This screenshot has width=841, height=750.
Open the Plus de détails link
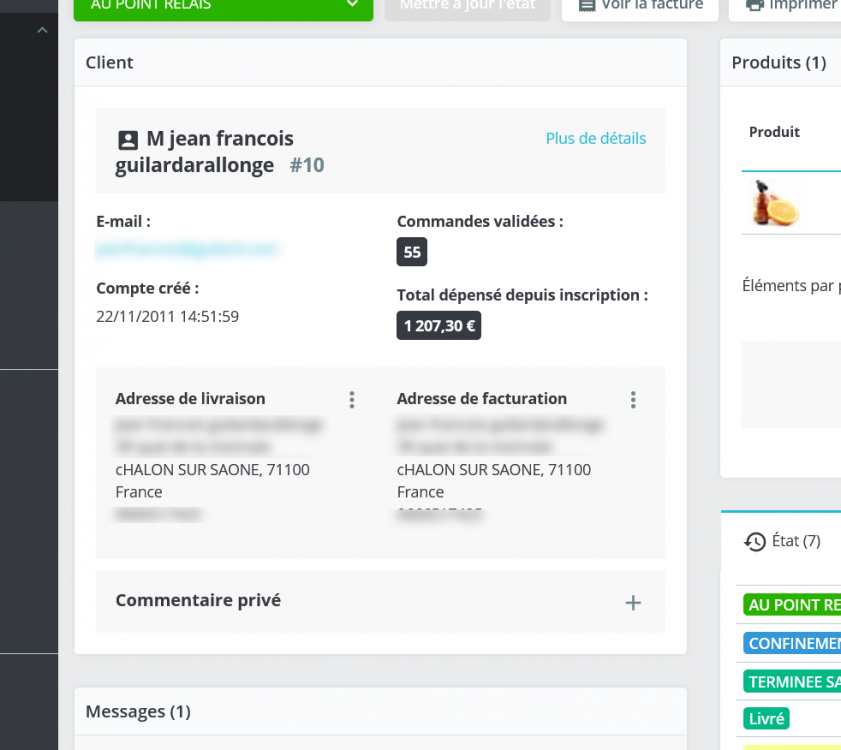[x=595, y=138]
